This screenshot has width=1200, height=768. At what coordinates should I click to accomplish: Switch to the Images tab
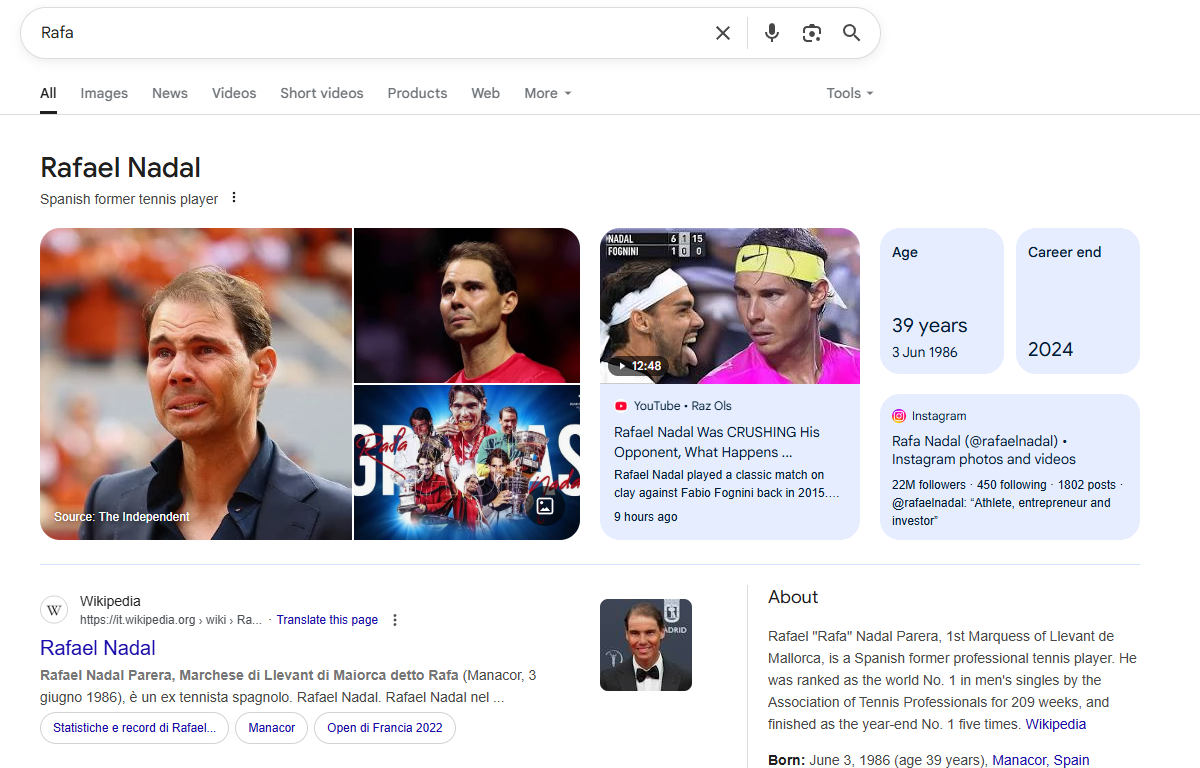point(104,93)
